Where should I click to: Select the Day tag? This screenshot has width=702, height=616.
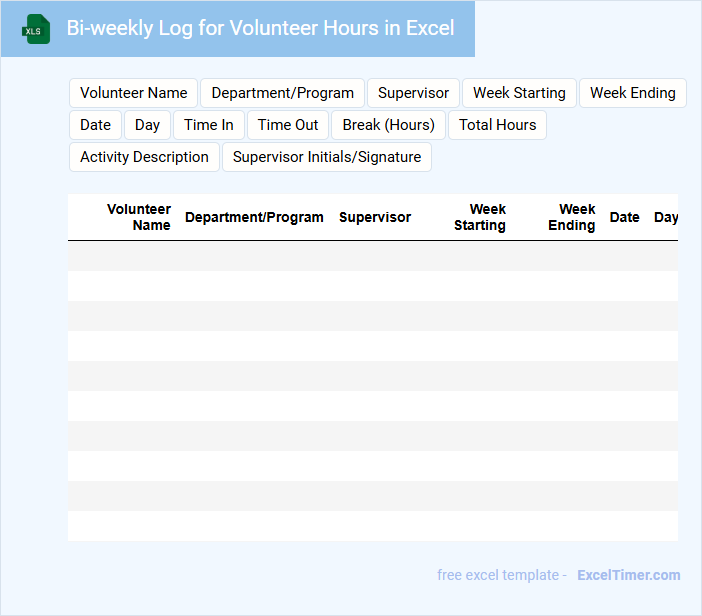pos(147,125)
